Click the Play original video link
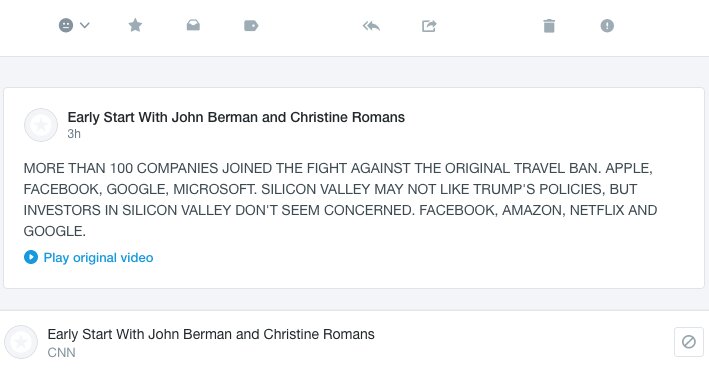The height and width of the screenshot is (373, 709). tap(98, 258)
